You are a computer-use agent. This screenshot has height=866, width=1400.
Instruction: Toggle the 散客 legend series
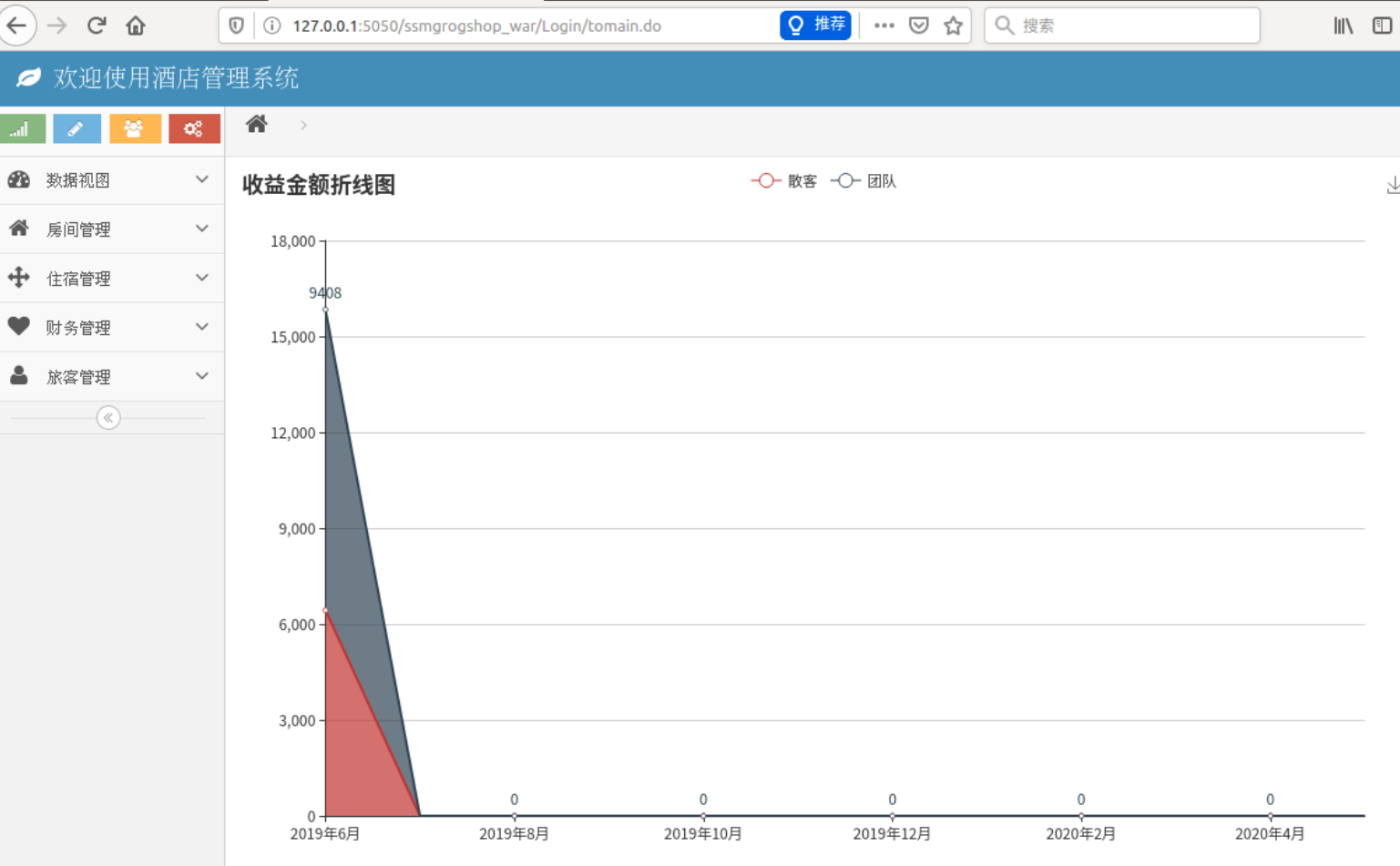pyautogui.click(x=784, y=181)
